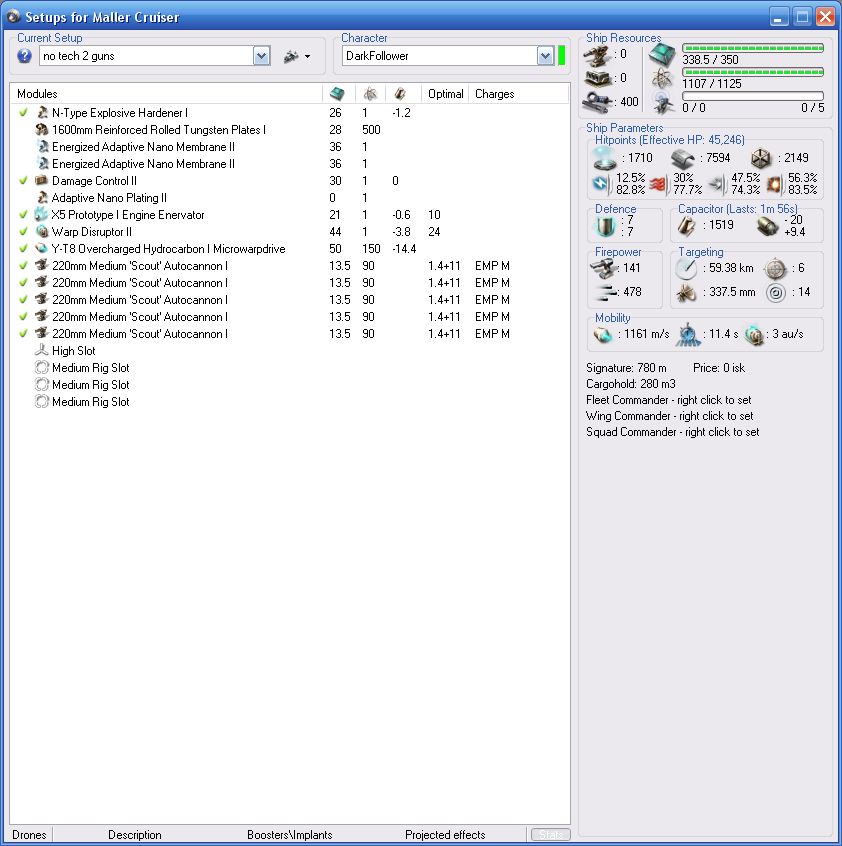Toggle the second 220mm Autocannon checkmark
This screenshot has width=842, height=846.
tap(23, 283)
